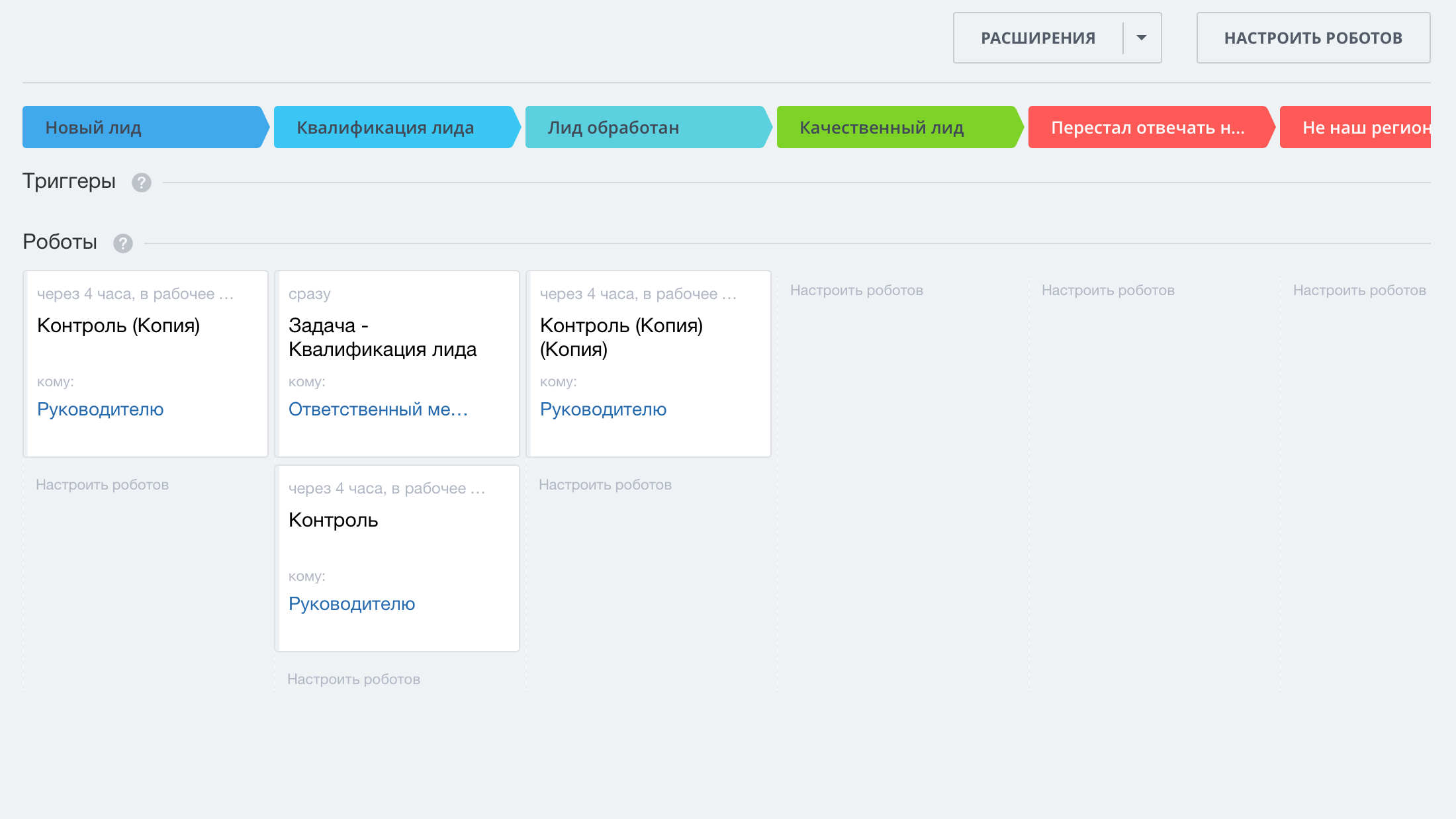Click Настроить роботов below the Контроль robot
Image resolution: width=1456 pixels, height=819 pixels.
coord(353,679)
